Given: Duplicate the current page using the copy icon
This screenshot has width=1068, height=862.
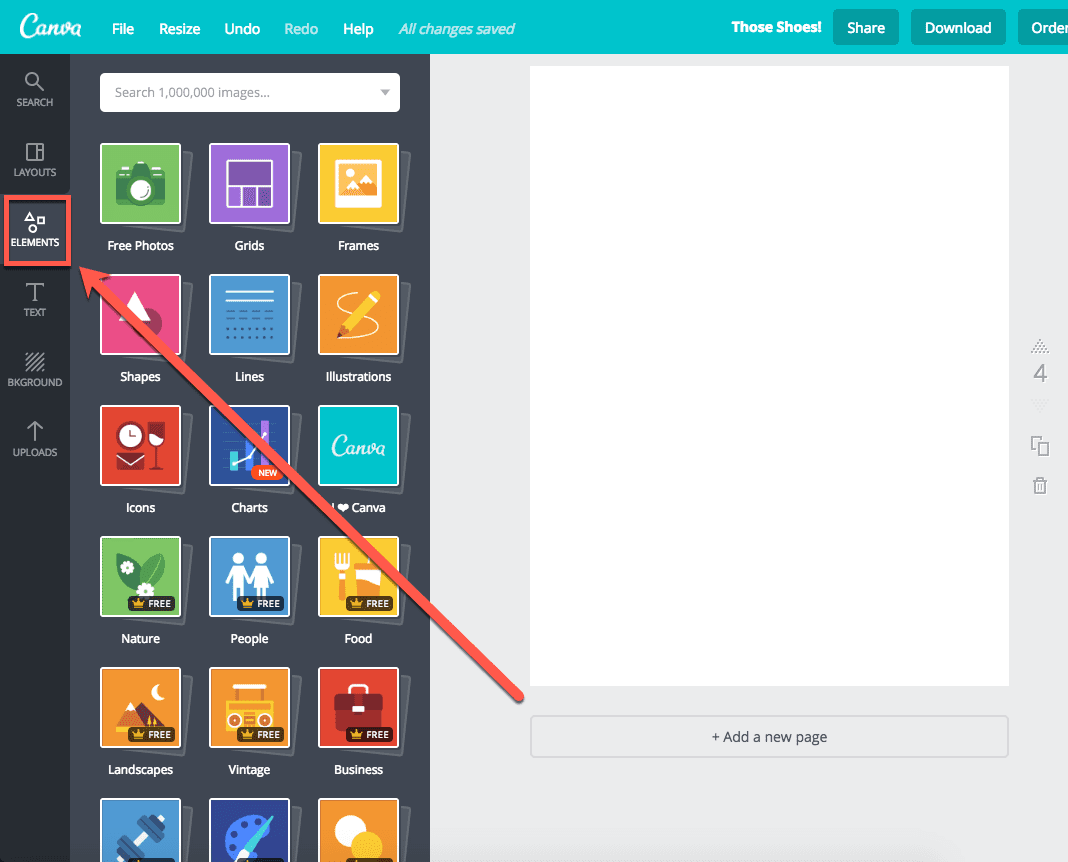Looking at the screenshot, I should coord(1040,446).
